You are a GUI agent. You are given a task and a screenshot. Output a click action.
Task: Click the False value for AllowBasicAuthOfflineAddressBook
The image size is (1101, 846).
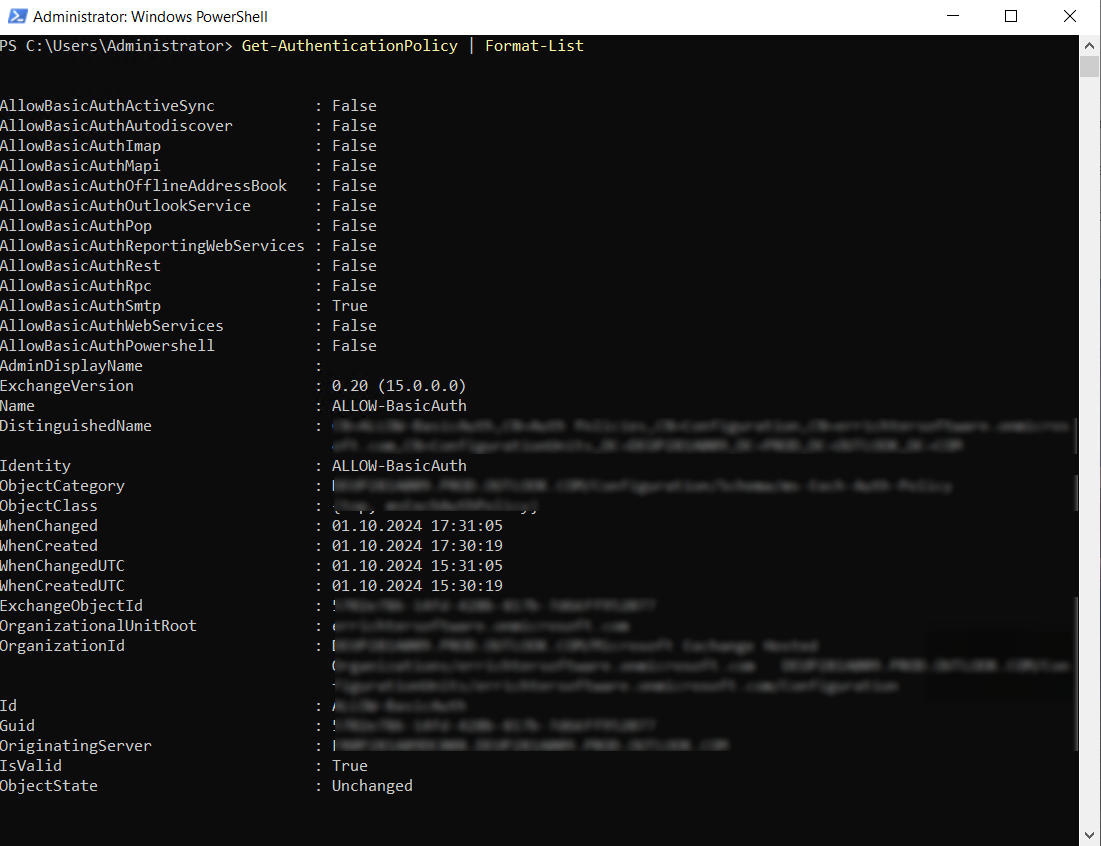[x=355, y=186]
